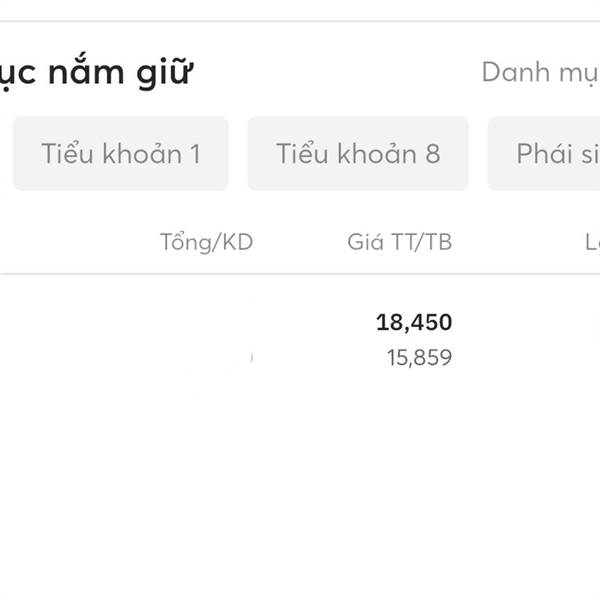
Task: Choose sub-account 1 filter chip
Action: (x=120, y=153)
